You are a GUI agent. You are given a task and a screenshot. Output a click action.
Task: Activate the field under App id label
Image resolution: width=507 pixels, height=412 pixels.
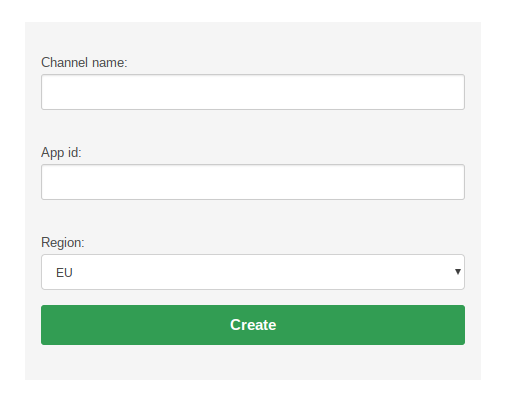click(253, 182)
